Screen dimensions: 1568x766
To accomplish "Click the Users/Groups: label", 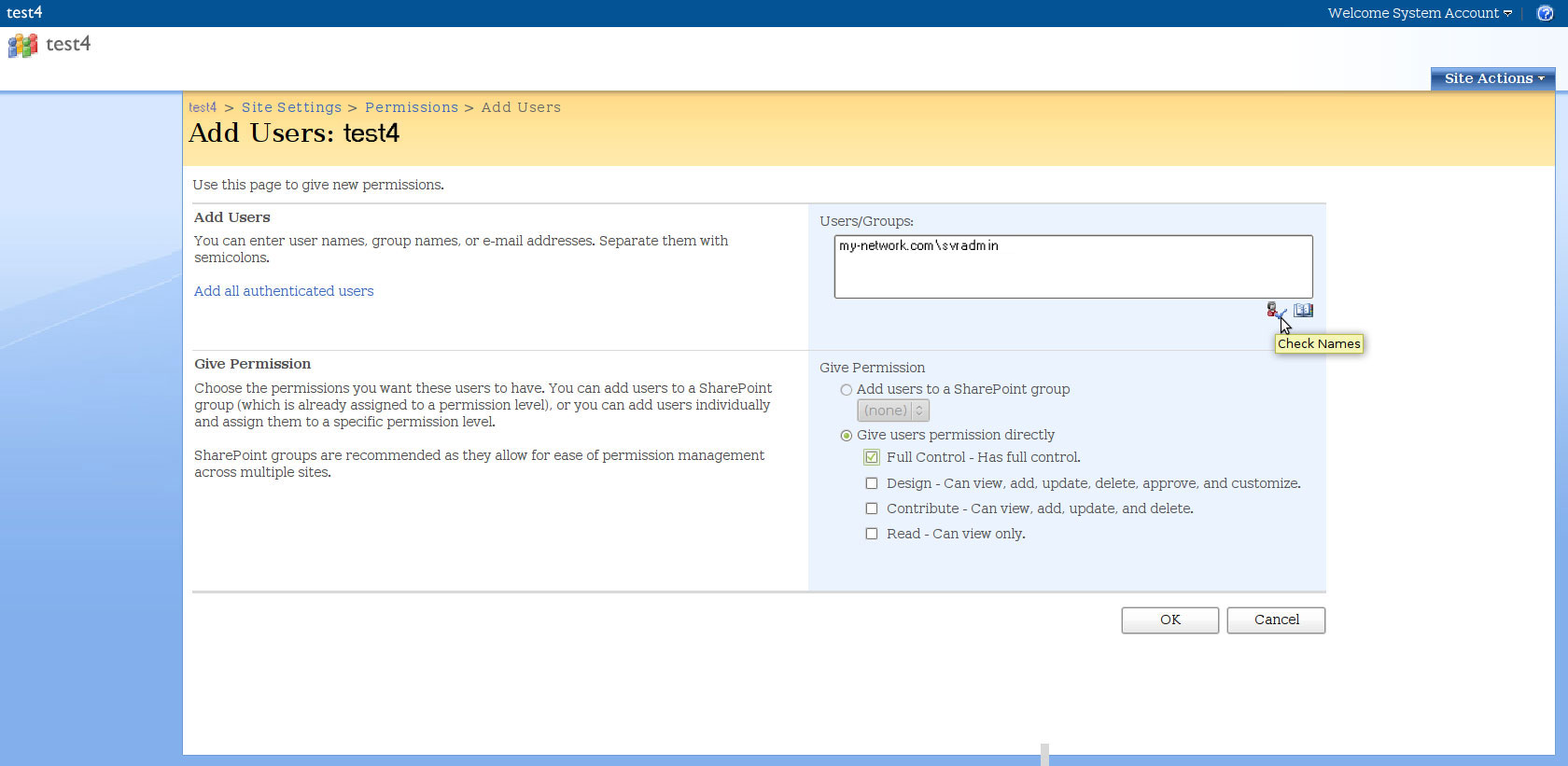I will point(867,221).
